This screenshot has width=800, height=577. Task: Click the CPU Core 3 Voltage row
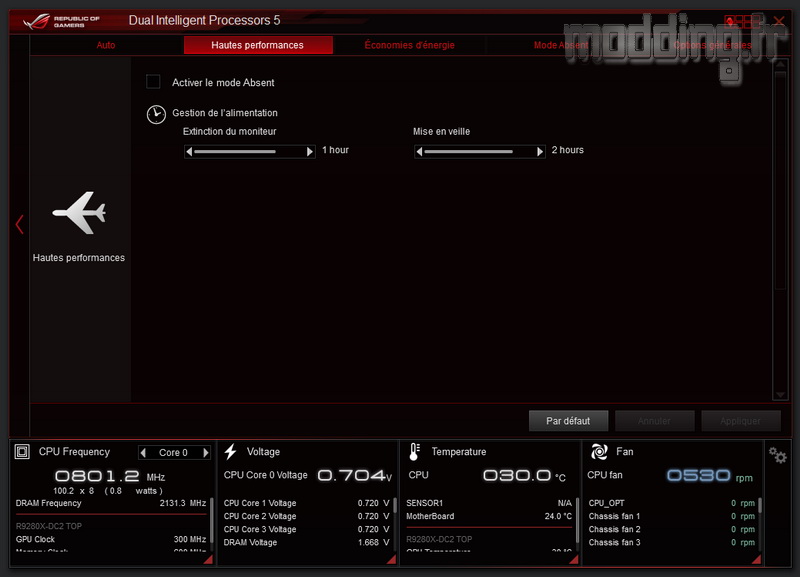pos(306,530)
